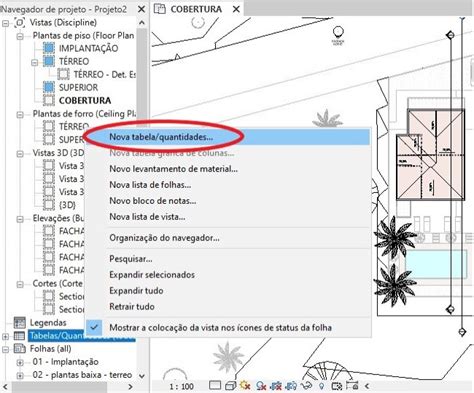Screen dimensions: 474x393
Task: Select Legendas in the browser
Action: tap(48, 323)
